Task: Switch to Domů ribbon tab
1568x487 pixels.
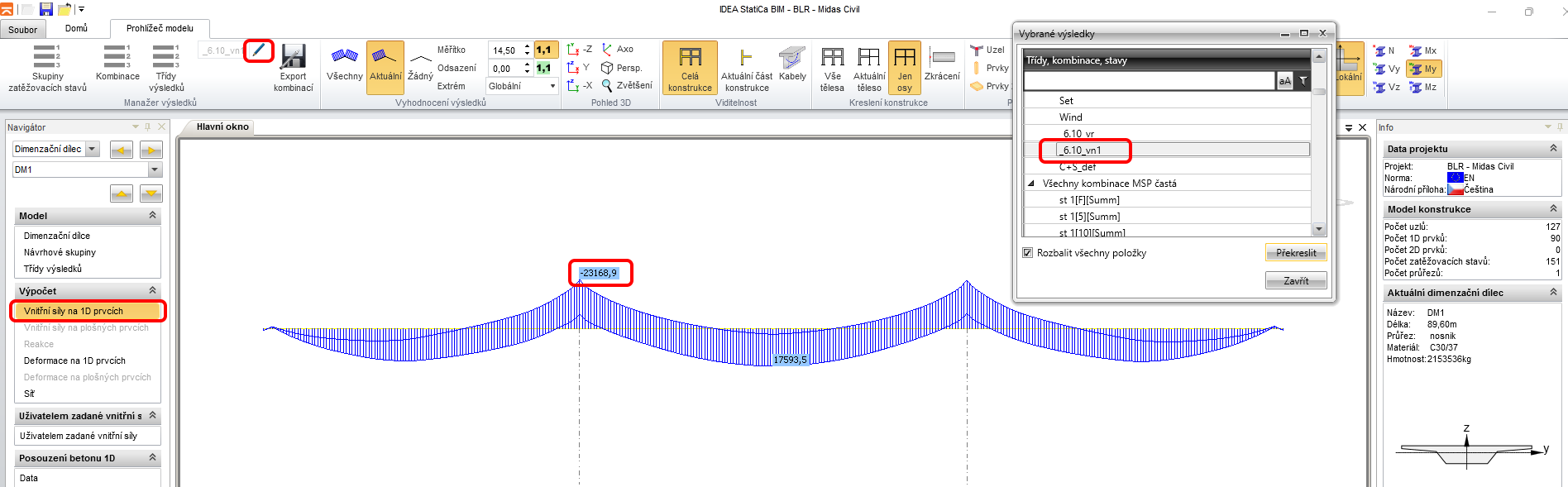Action: (x=76, y=28)
